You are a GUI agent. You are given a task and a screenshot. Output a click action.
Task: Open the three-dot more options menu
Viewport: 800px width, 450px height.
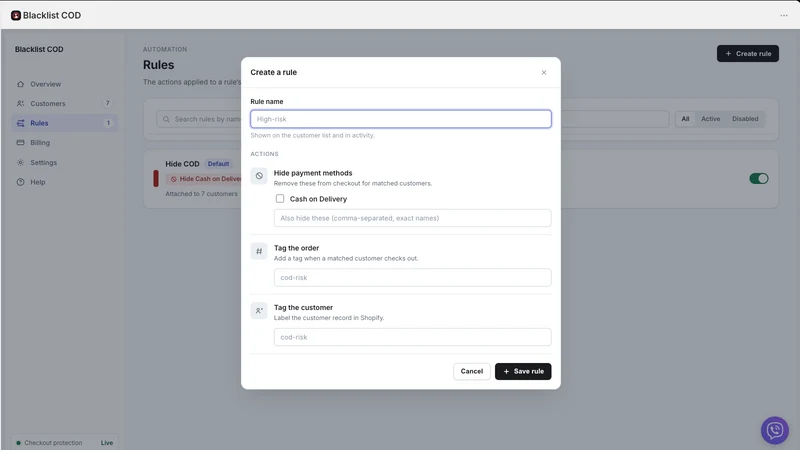coord(784,15)
